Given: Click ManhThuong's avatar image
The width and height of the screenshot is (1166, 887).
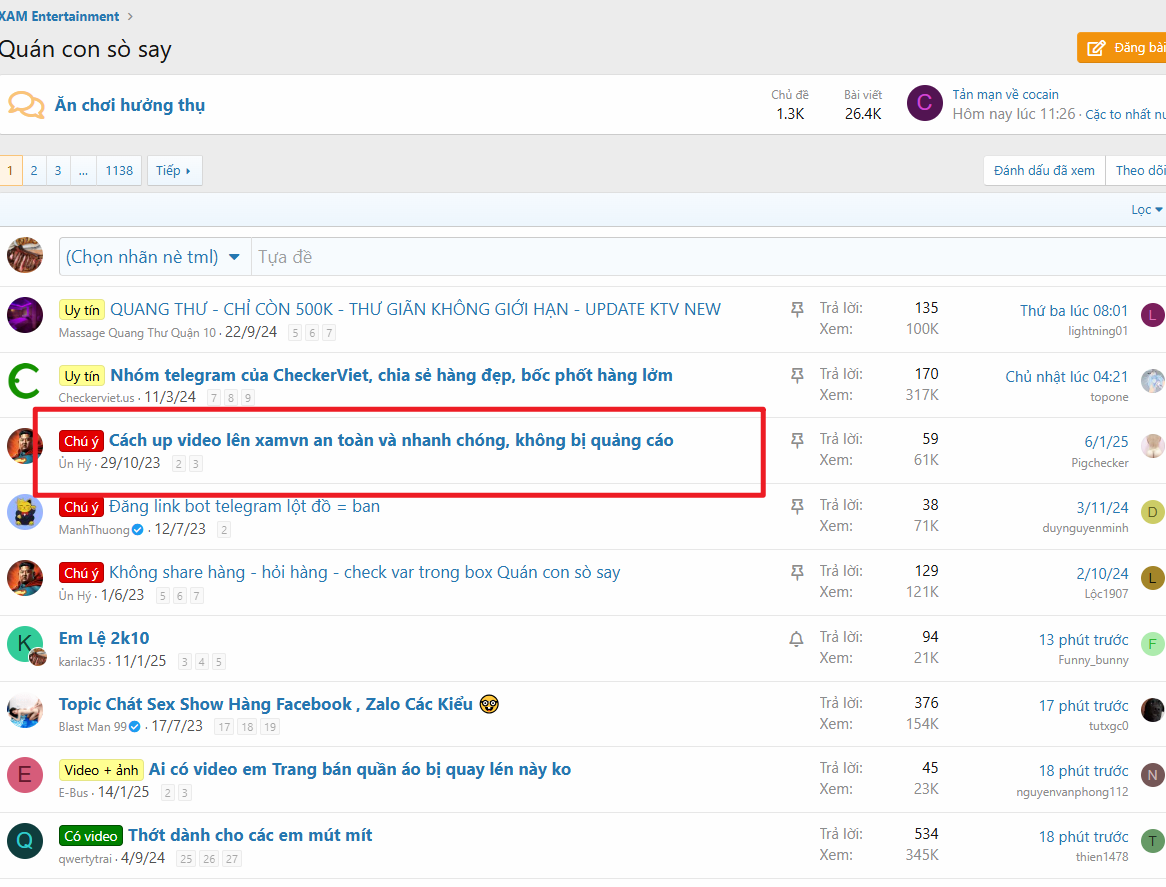Looking at the screenshot, I should (x=25, y=512).
